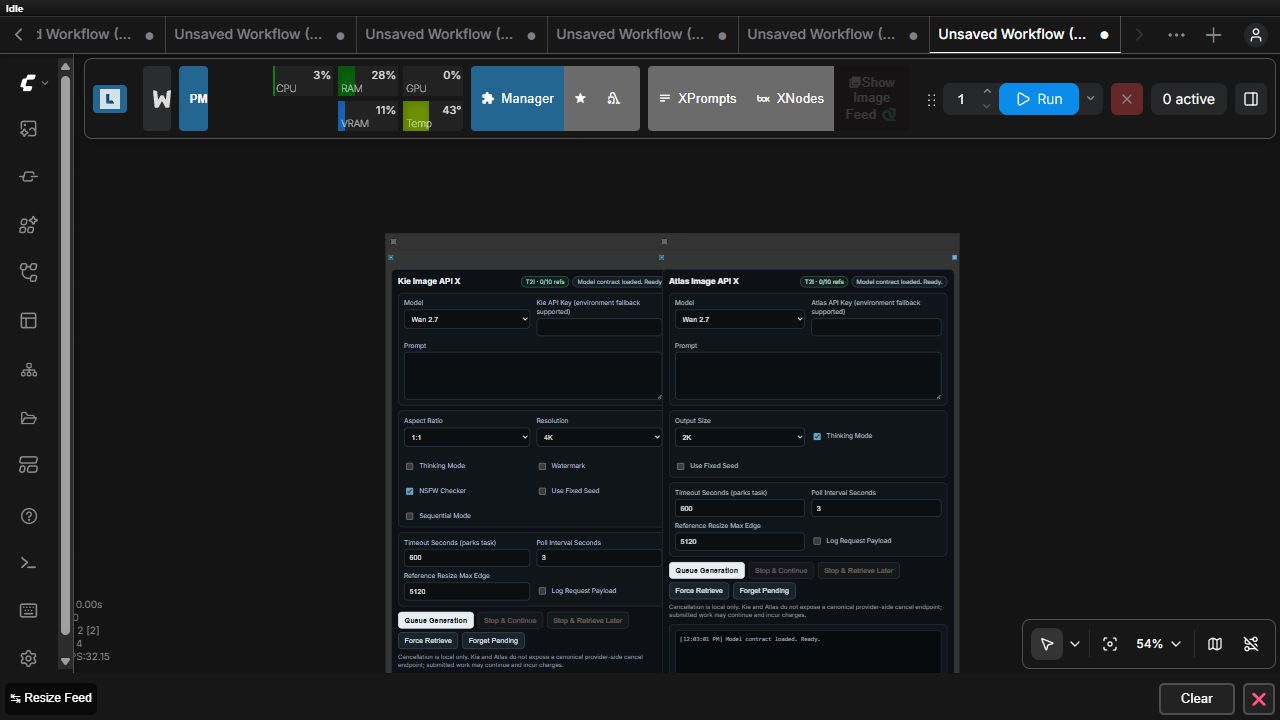Open the help question-mark sidebar icon
1280x720 pixels.
(x=28, y=516)
